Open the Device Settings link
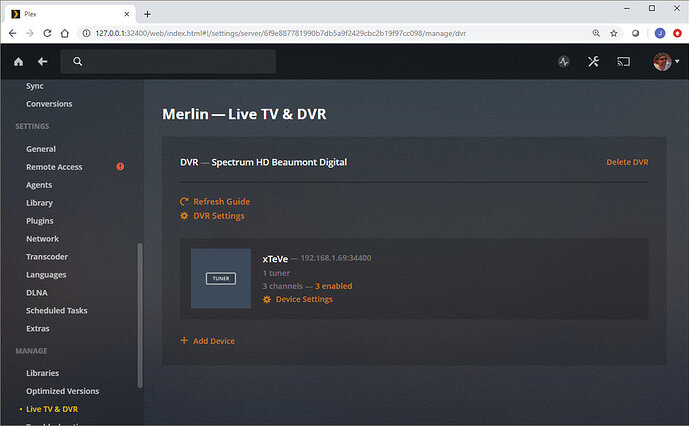 [304, 299]
